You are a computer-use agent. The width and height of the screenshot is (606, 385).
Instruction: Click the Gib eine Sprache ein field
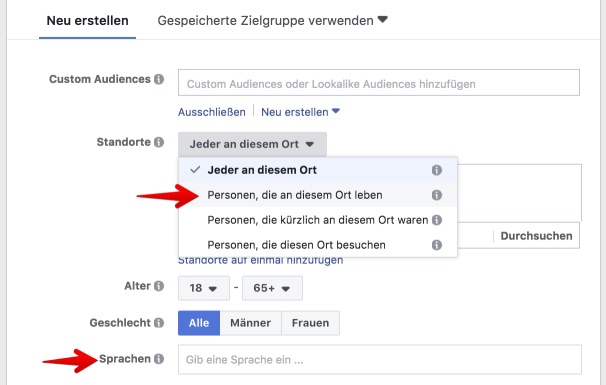coord(380,359)
